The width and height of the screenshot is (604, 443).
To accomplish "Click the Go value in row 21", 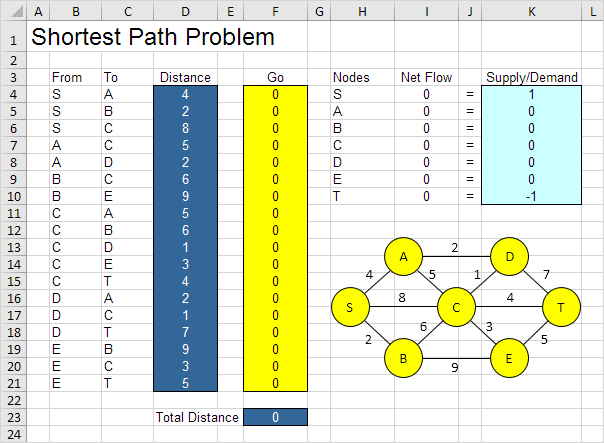I will coord(275,383).
